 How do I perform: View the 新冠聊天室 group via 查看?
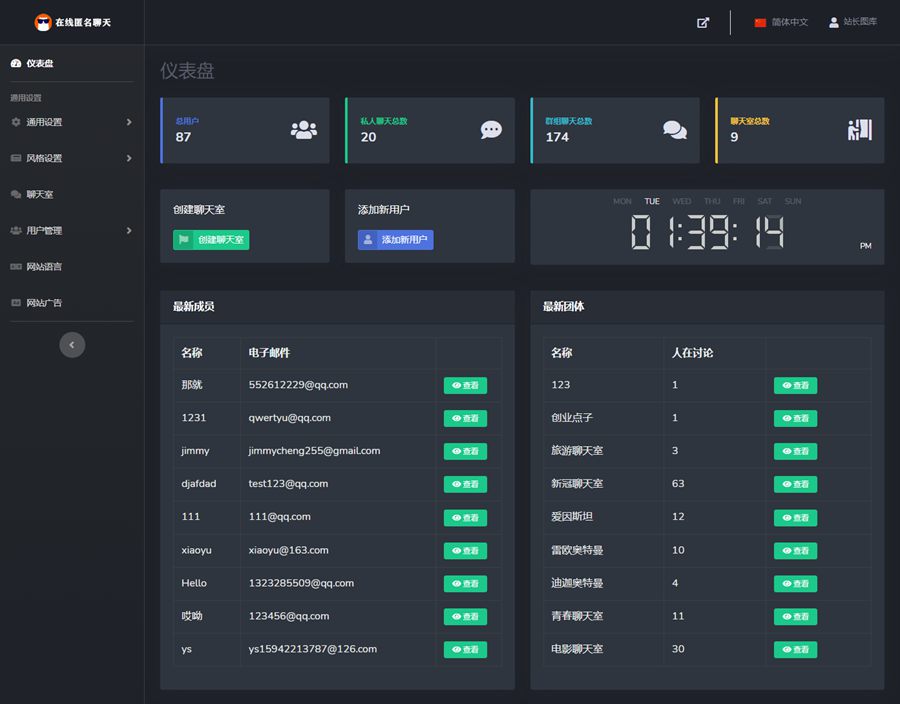pos(795,484)
